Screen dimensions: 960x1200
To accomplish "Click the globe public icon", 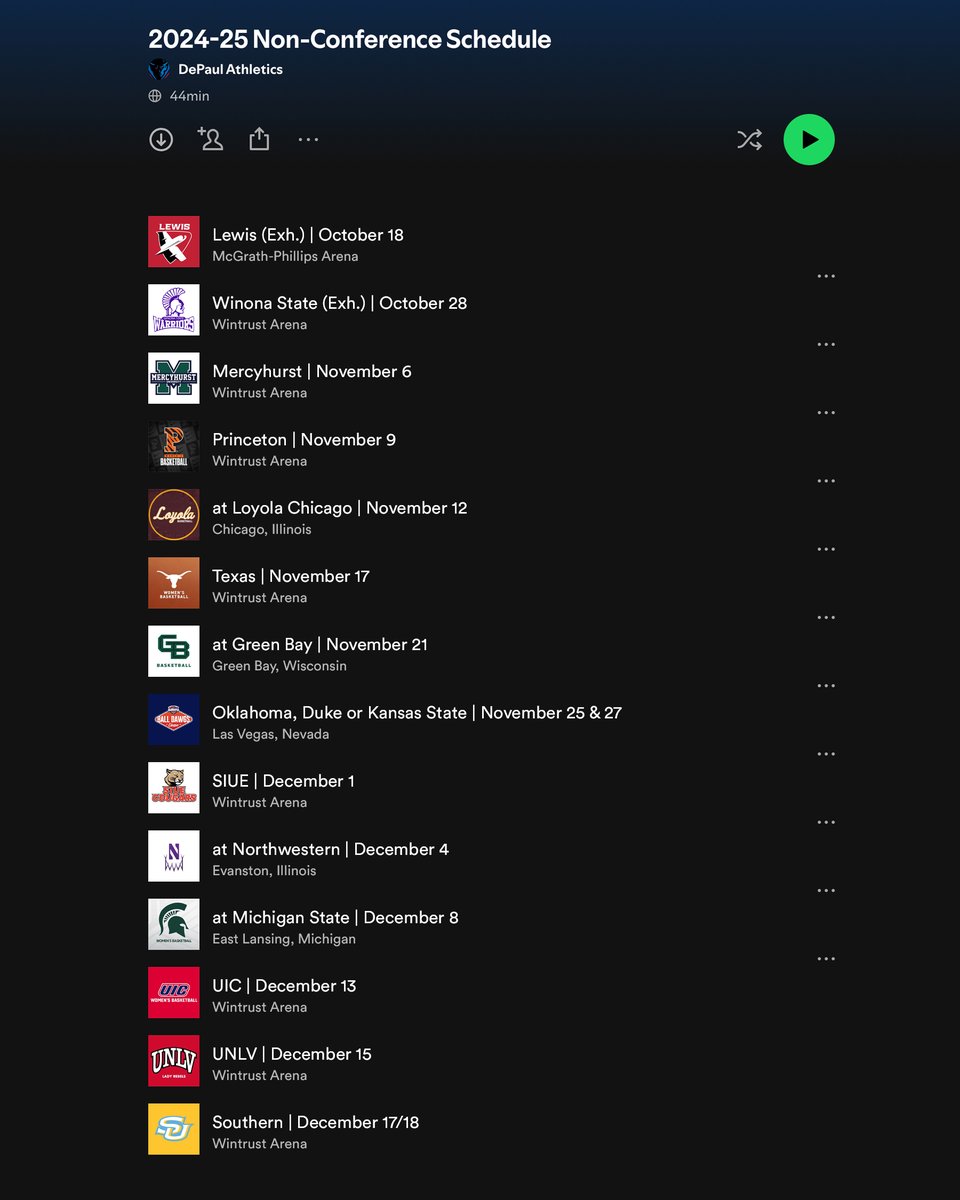I will pos(155,96).
